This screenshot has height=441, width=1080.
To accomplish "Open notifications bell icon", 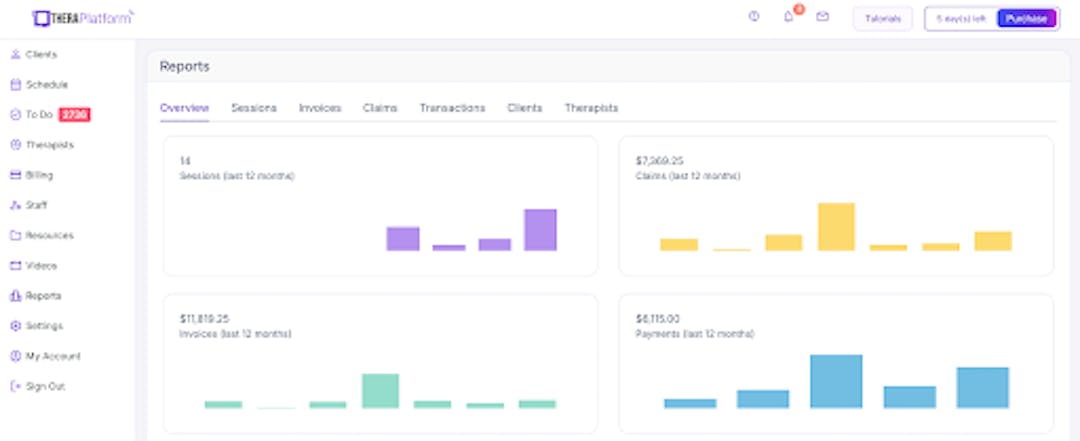I will [x=788, y=17].
